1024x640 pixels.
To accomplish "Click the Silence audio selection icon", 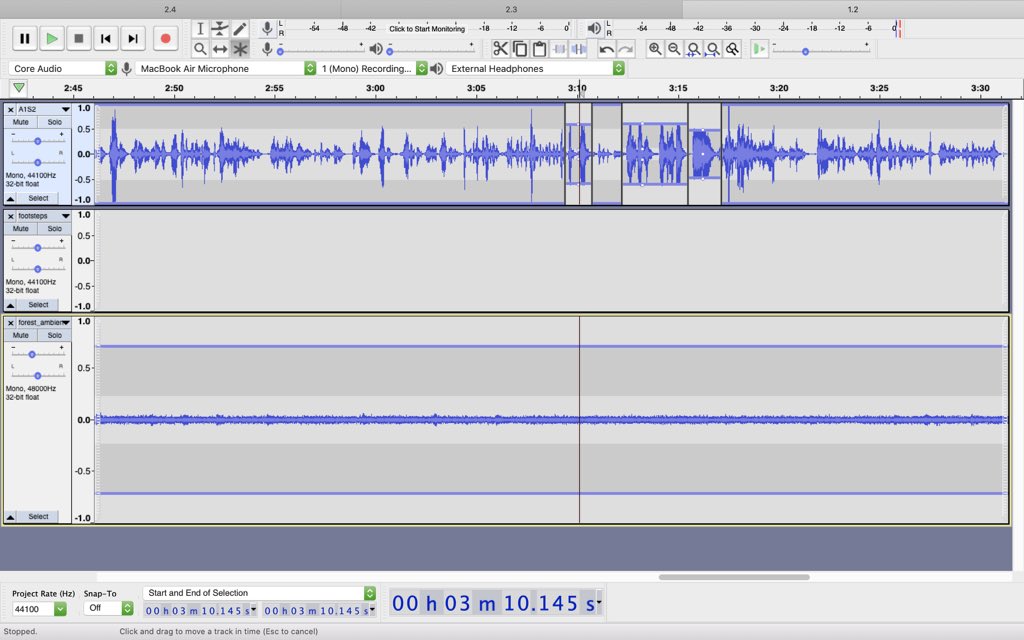I will click(x=579, y=49).
